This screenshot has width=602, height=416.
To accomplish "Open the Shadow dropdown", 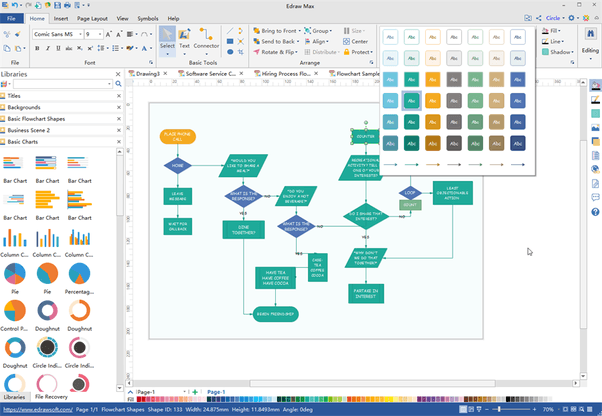I will pyautogui.click(x=573, y=53).
